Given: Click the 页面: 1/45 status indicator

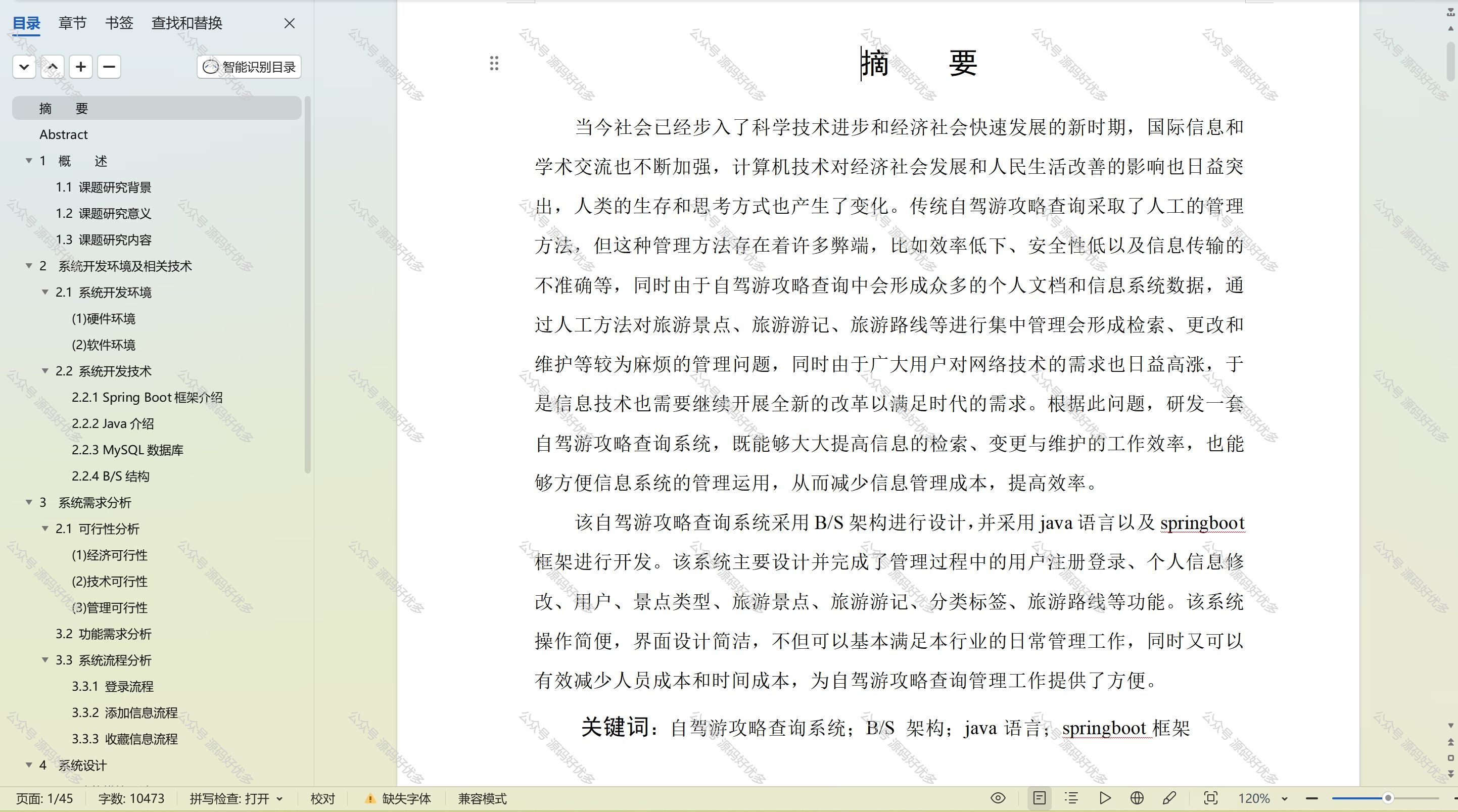Looking at the screenshot, I should click(44, 798).
